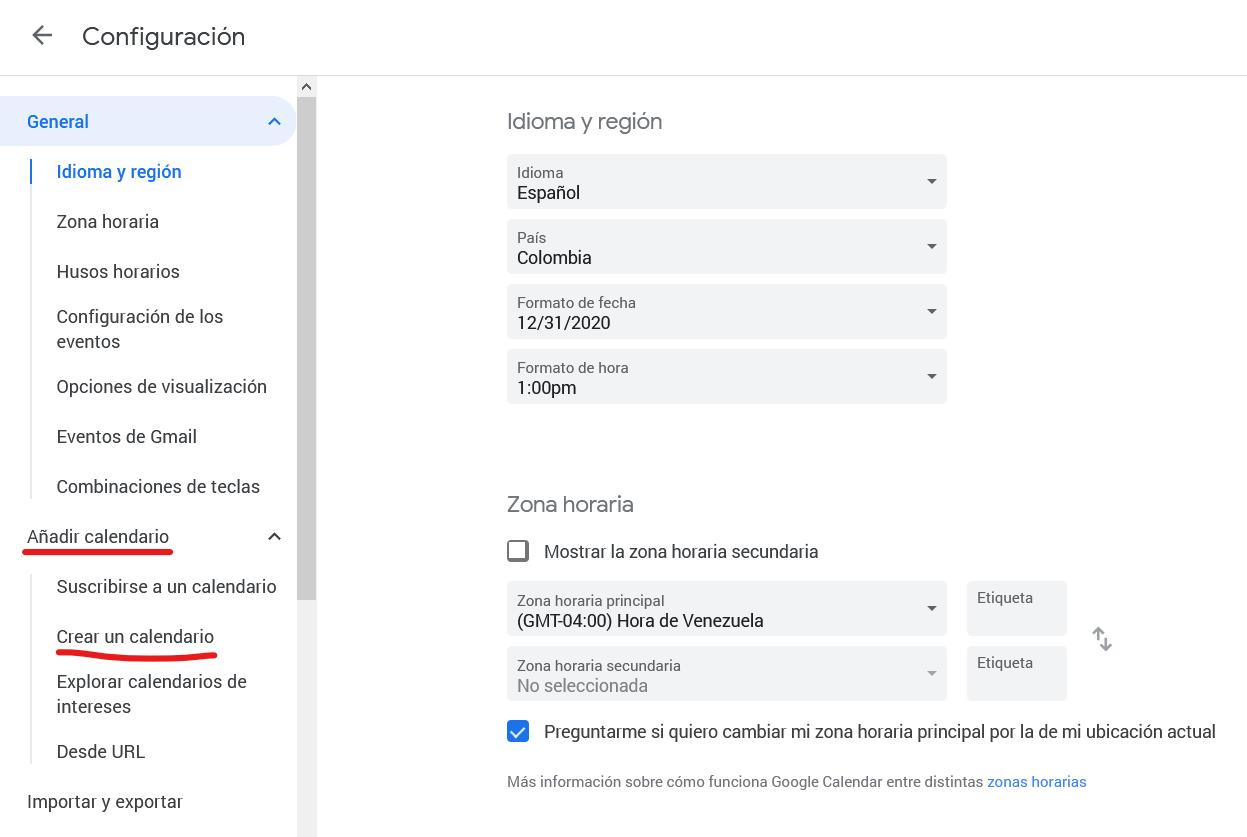Change the Zona horaria principal dropdown
Screen dimensions: 1247x837
coord(726,609)
